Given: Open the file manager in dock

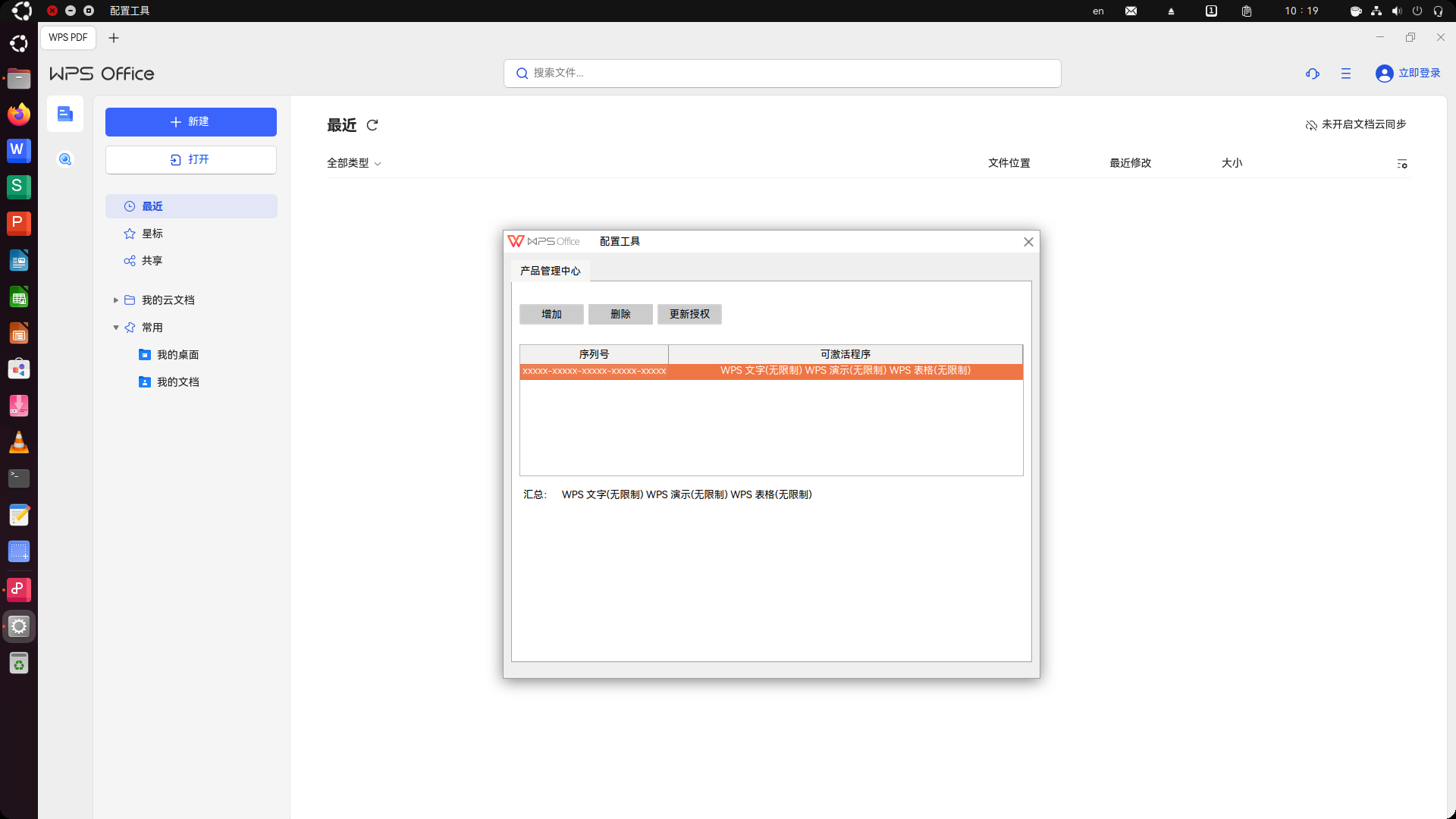Looking at the screenshot, I should point(19,78).
